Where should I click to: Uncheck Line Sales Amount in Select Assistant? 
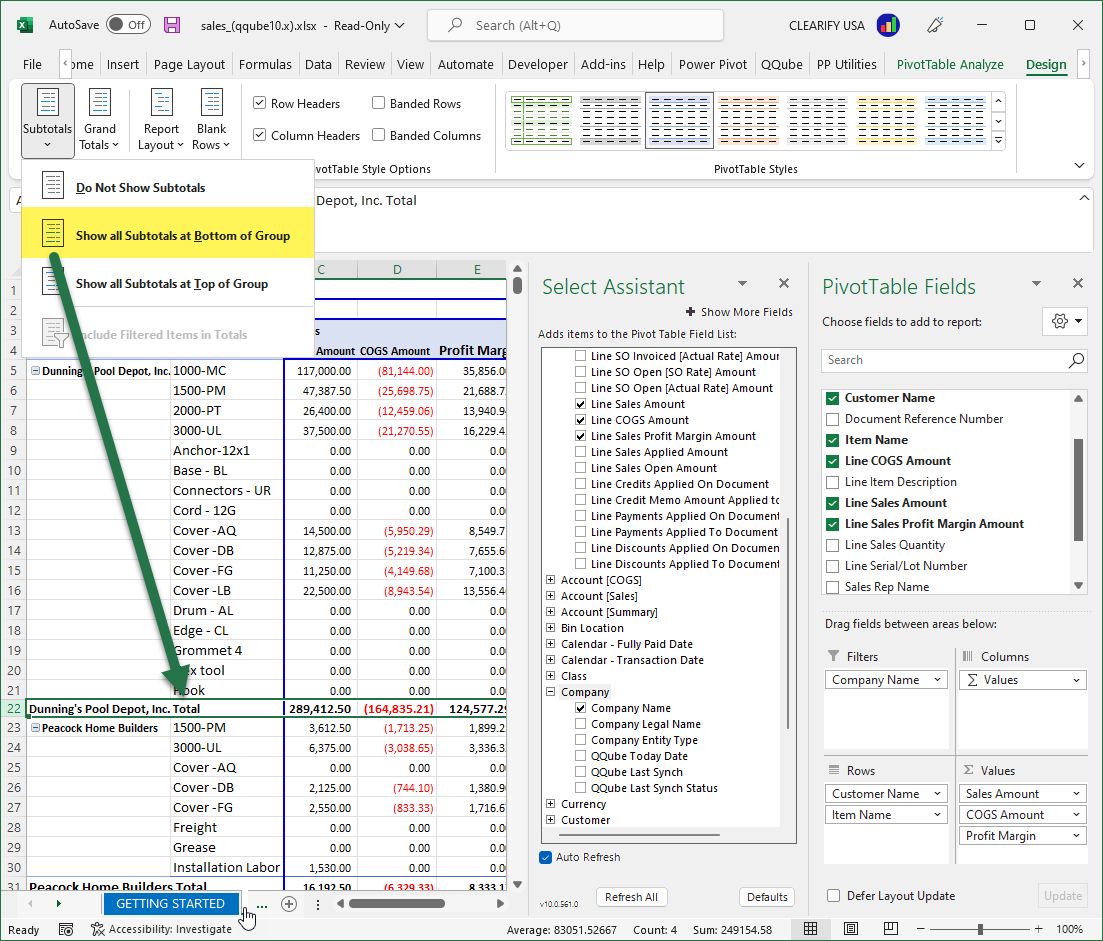click(x=580, y=404)
